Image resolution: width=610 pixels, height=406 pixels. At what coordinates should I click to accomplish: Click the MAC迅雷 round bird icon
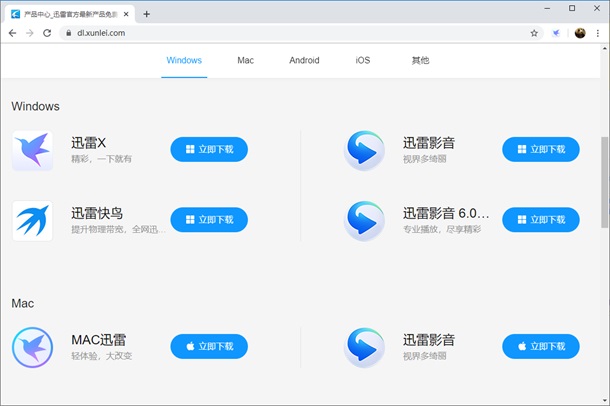tap(33, 347)
